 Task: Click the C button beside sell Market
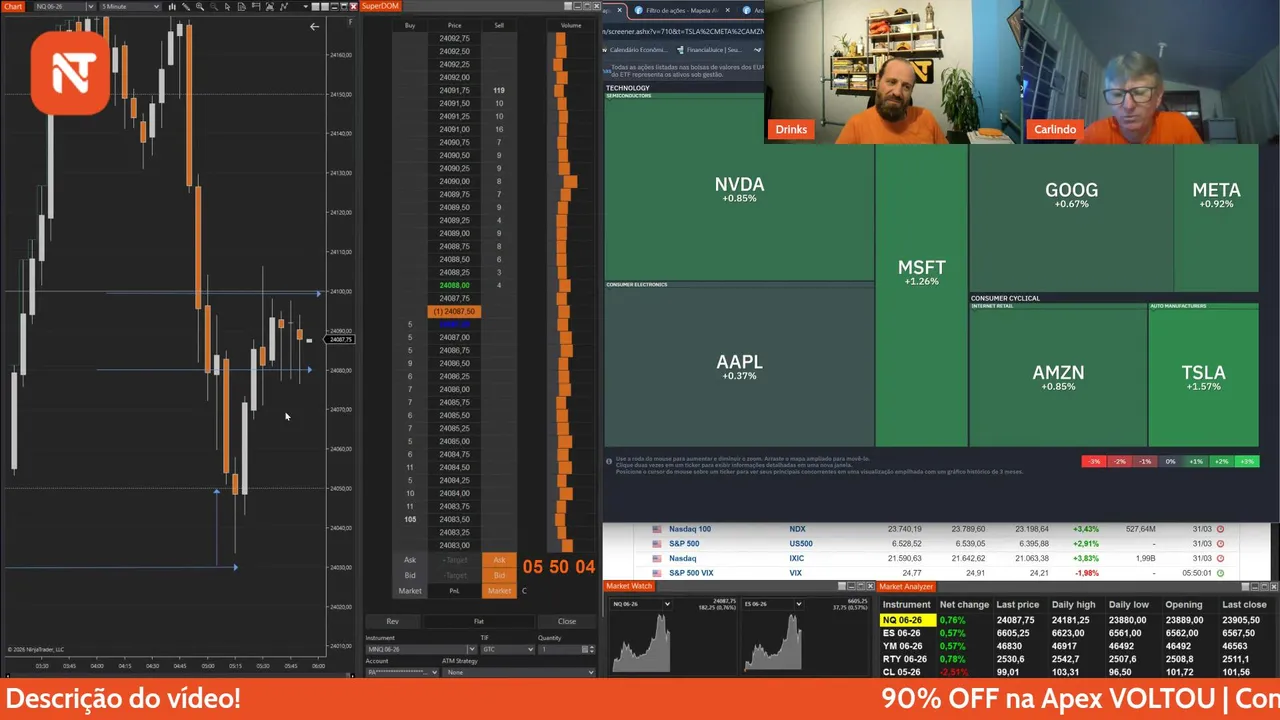[x=524, y=591]
